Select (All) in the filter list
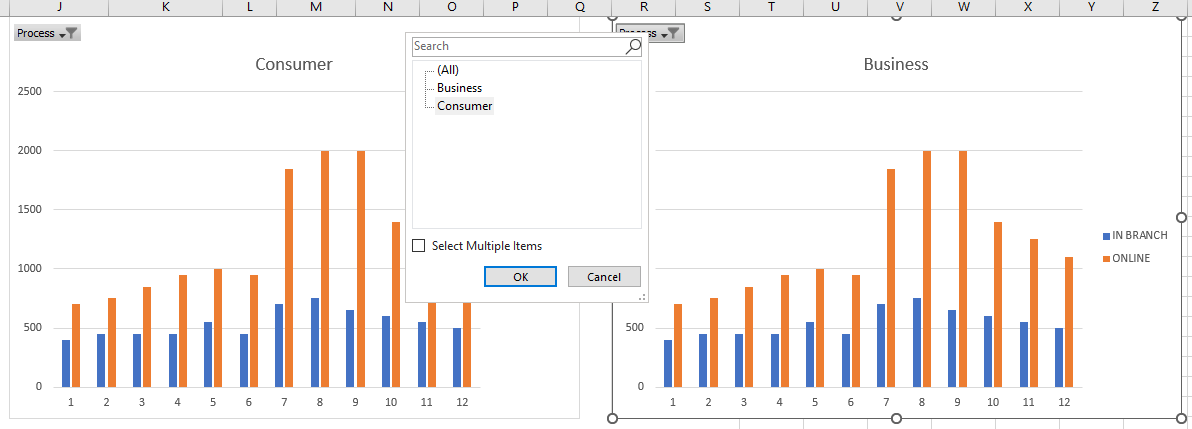This screenshot has height=429, width=1192. (448, 70)
